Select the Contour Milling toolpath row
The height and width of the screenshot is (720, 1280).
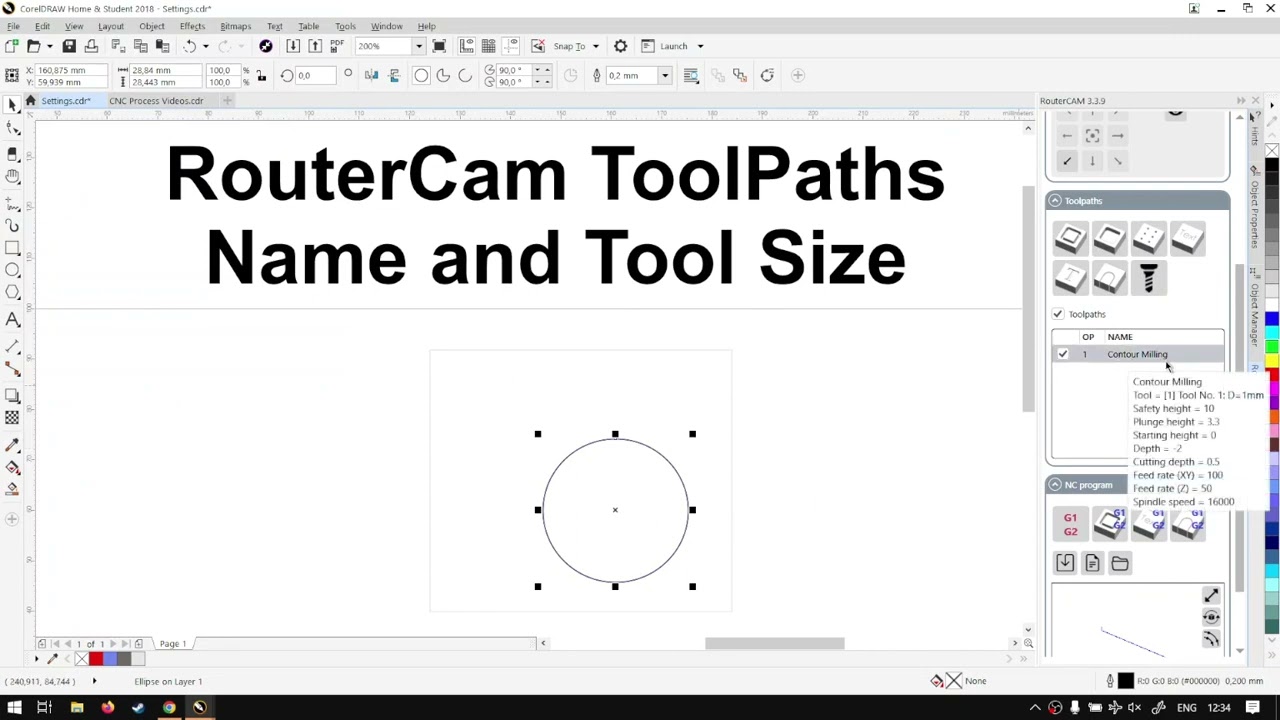pos(1137,354)
